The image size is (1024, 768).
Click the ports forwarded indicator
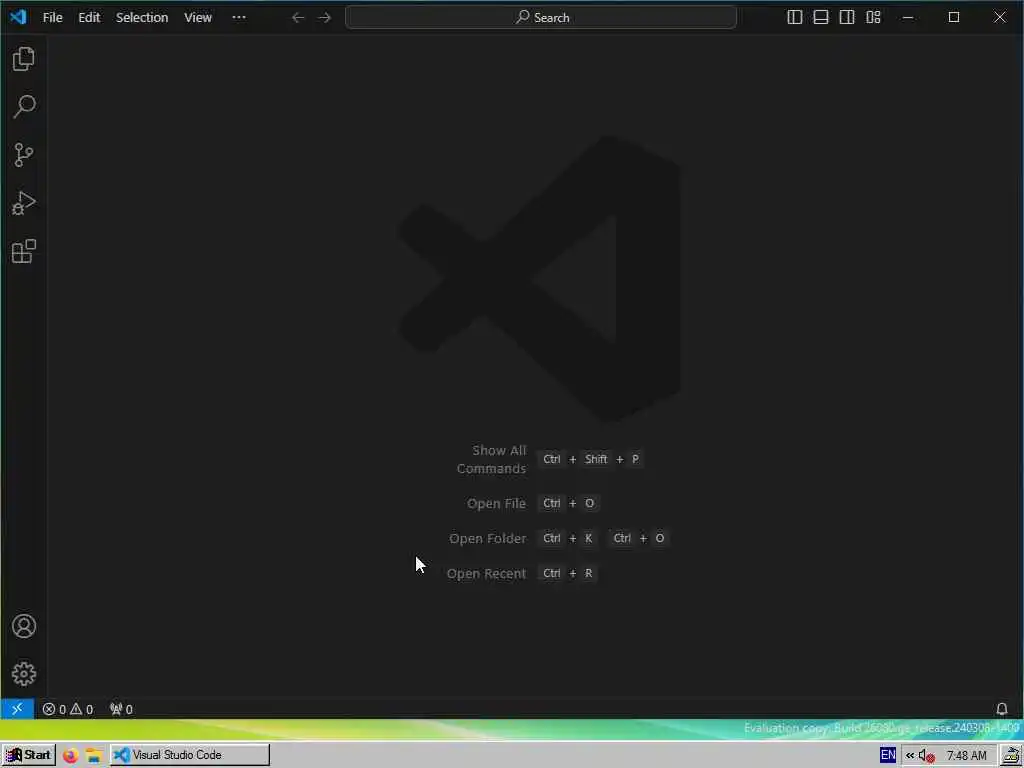pyautogui.click(x=121, y=709)
